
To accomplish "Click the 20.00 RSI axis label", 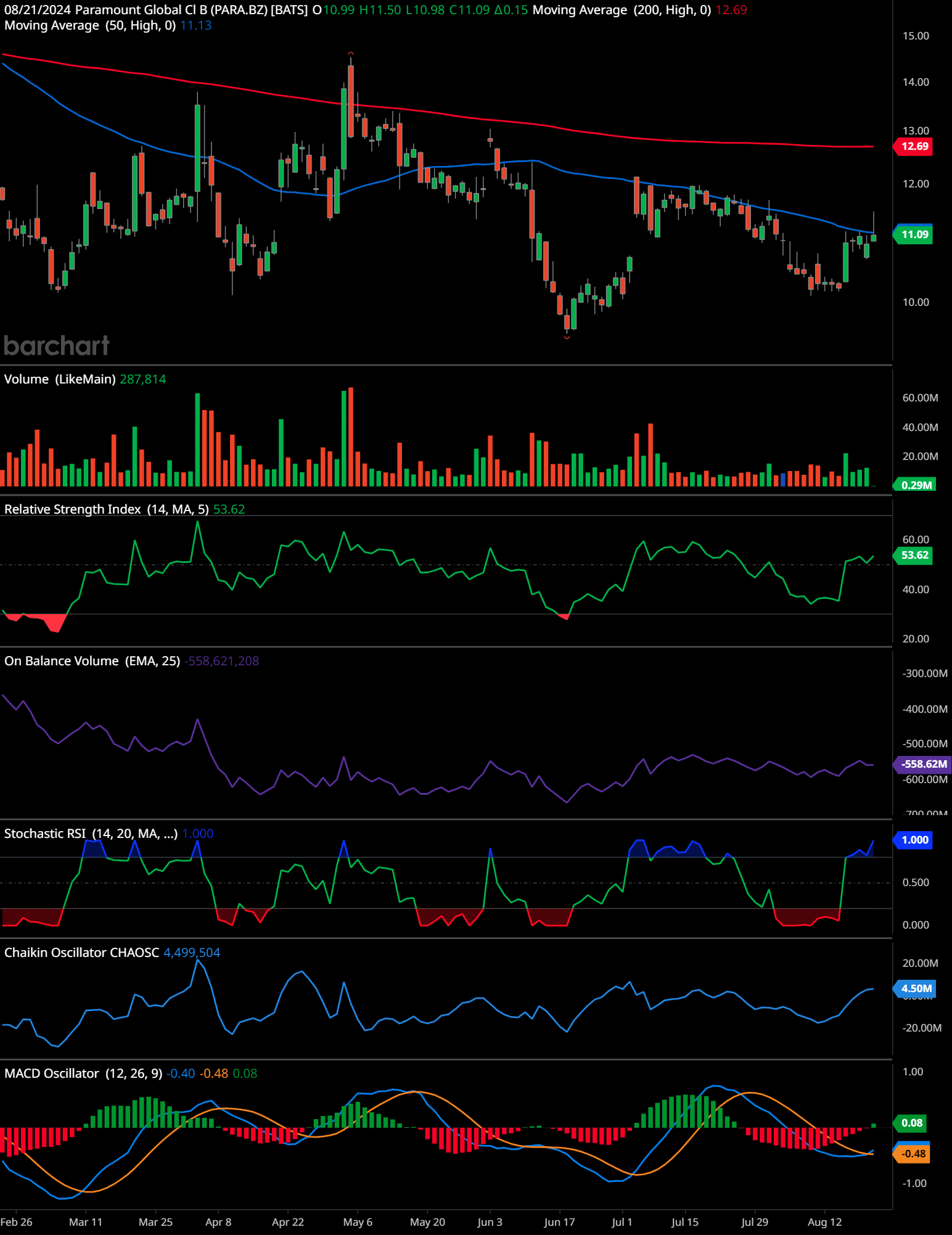I will 916,639.
